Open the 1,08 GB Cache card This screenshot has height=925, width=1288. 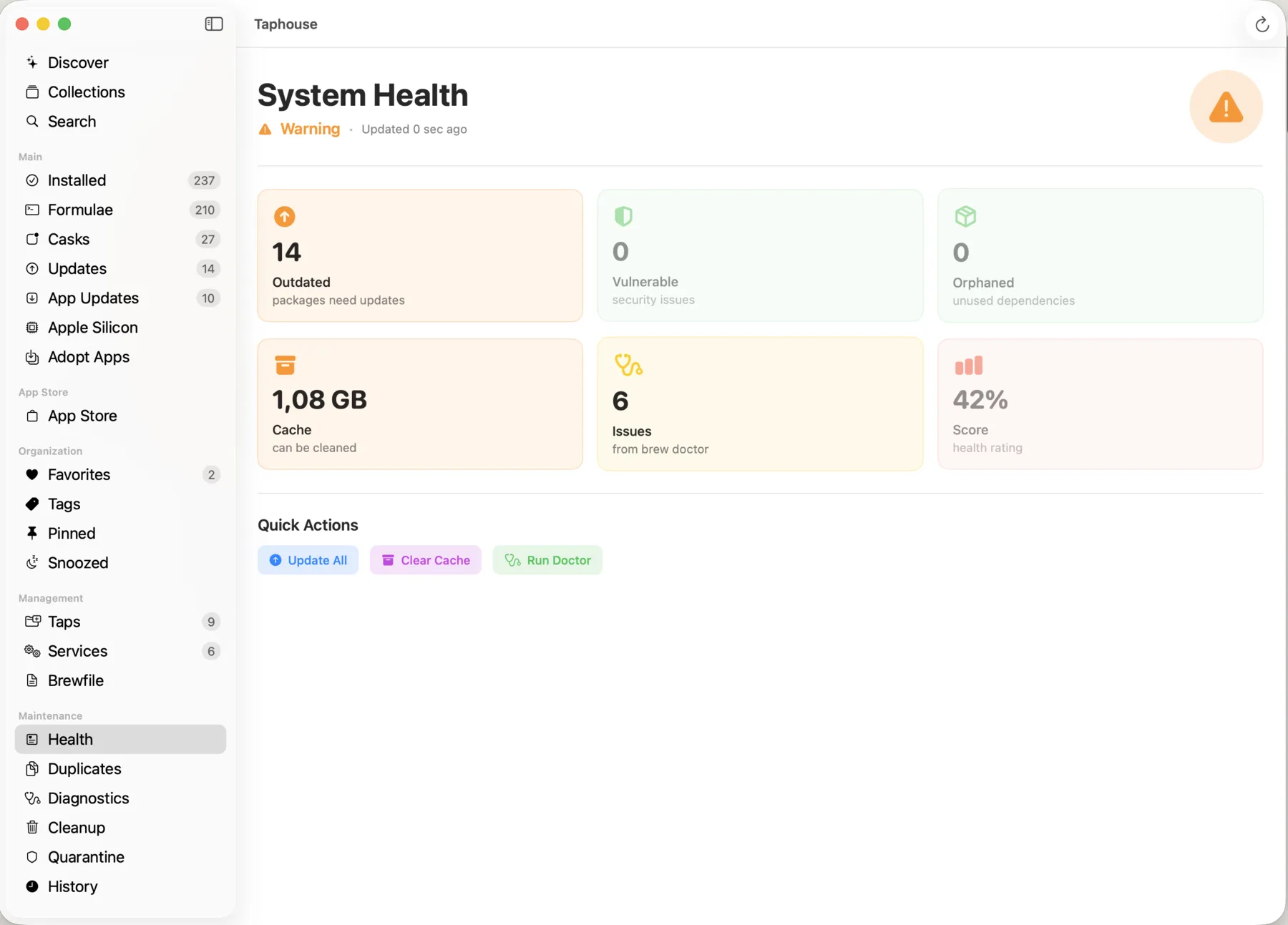(420, 404)
